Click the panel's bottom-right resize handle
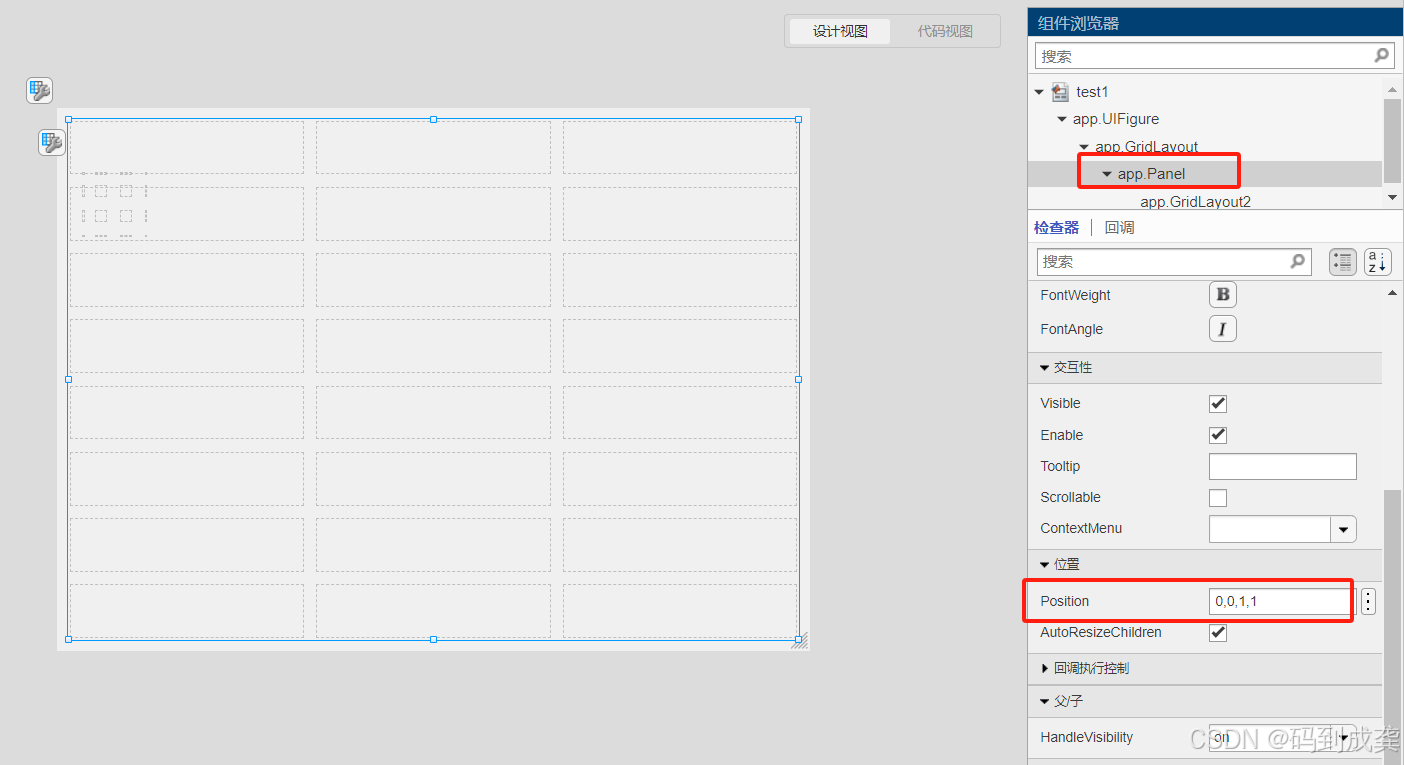Screen dimensions: 1404x765 click(x=798, y=639)
